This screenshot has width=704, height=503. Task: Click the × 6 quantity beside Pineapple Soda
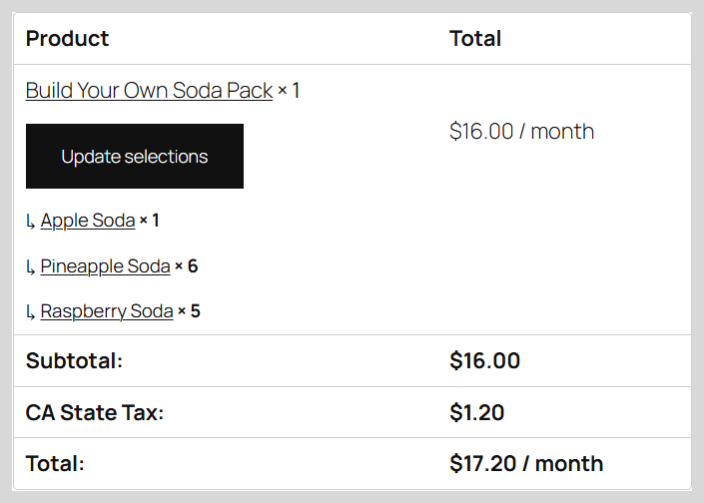(x=186, y=266)
